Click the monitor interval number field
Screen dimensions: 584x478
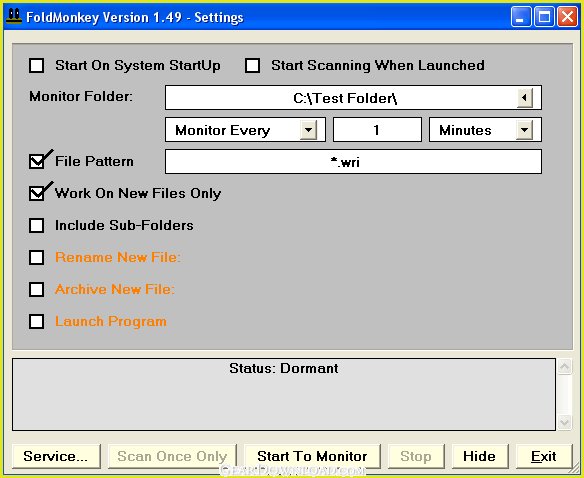pos(377,130)
